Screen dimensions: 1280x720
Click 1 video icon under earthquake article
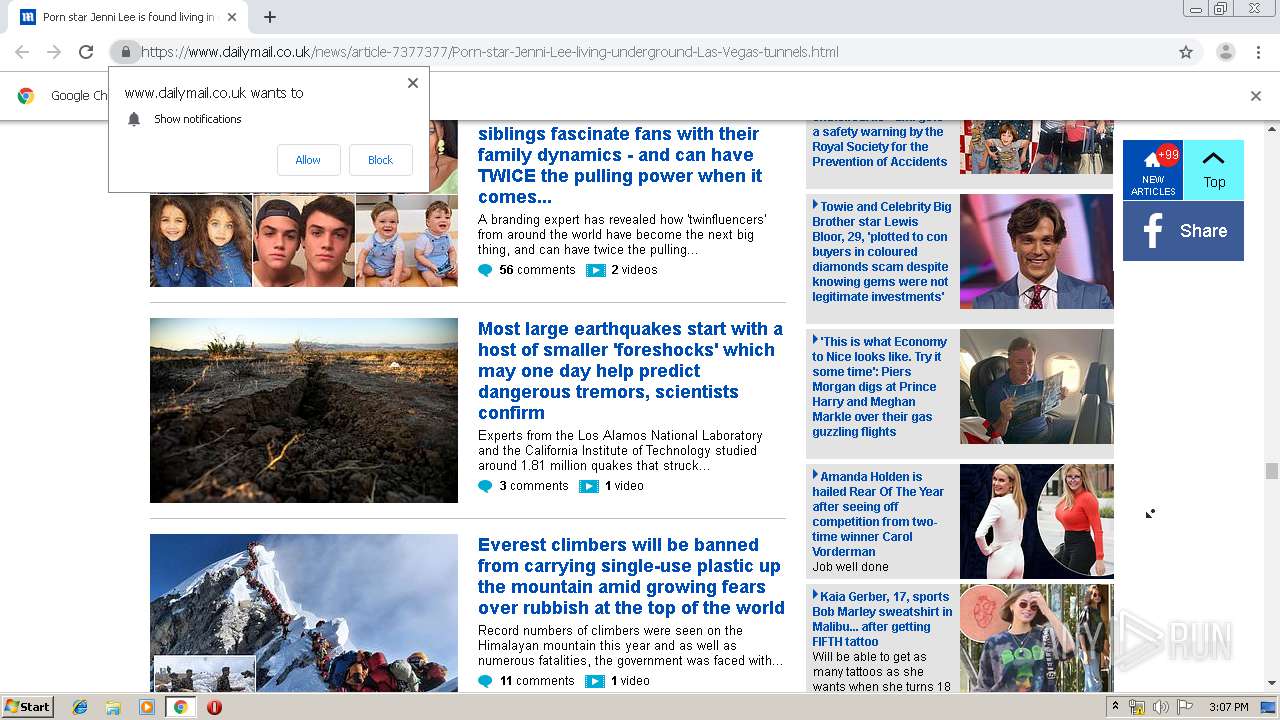589,487
